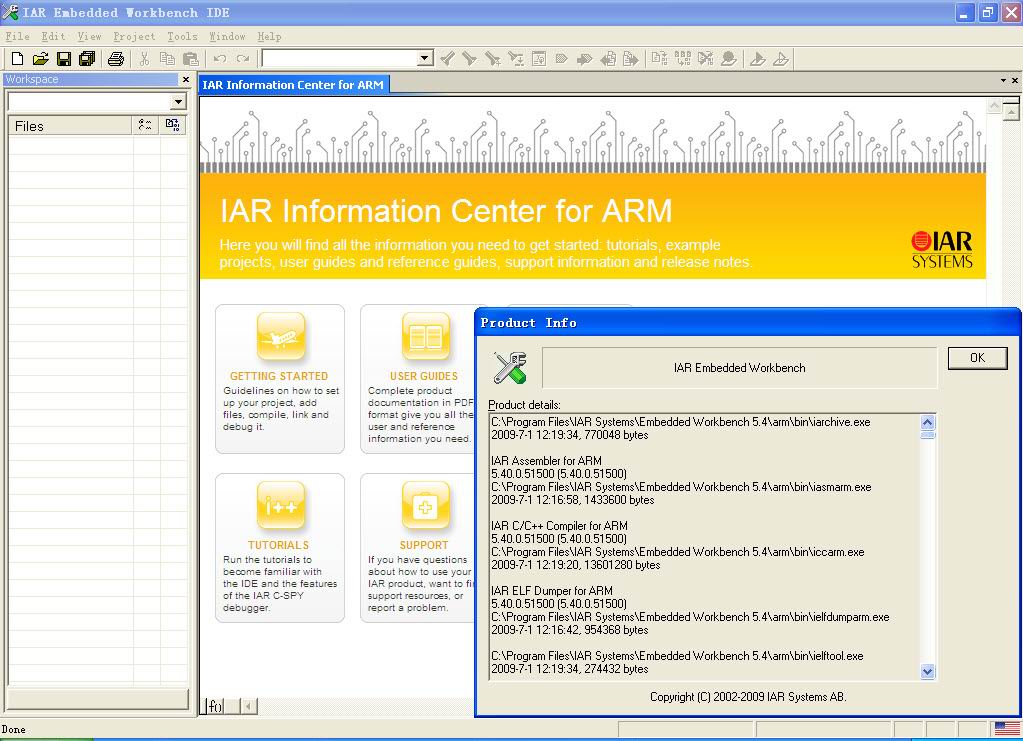Click the 'IAR ELF Dumper for ARM' line
The height and width of the screenshot is (741, 1023).
click(552, 591)
